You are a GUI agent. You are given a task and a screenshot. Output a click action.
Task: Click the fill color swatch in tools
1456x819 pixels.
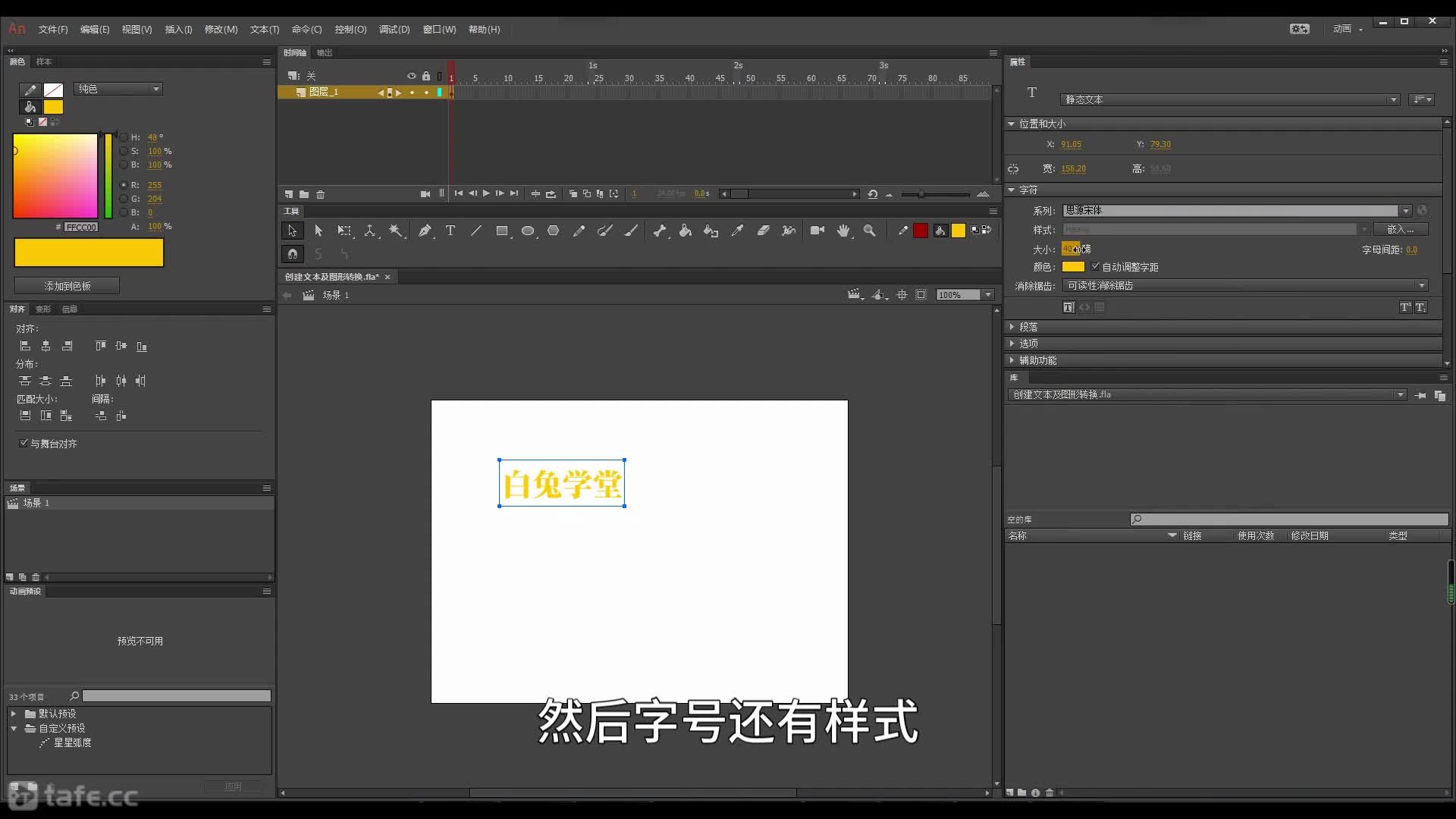pos(959,231)
